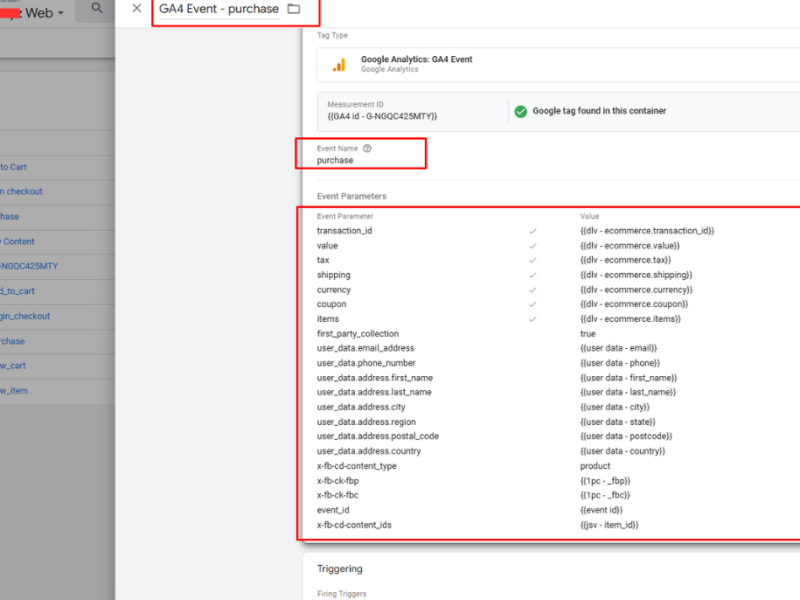This screenshot has height=600, width=800.
Task: Click the {{dlv - ecommerce.coupon}} value
Action: pyautogui.click(x=634, y=304)
